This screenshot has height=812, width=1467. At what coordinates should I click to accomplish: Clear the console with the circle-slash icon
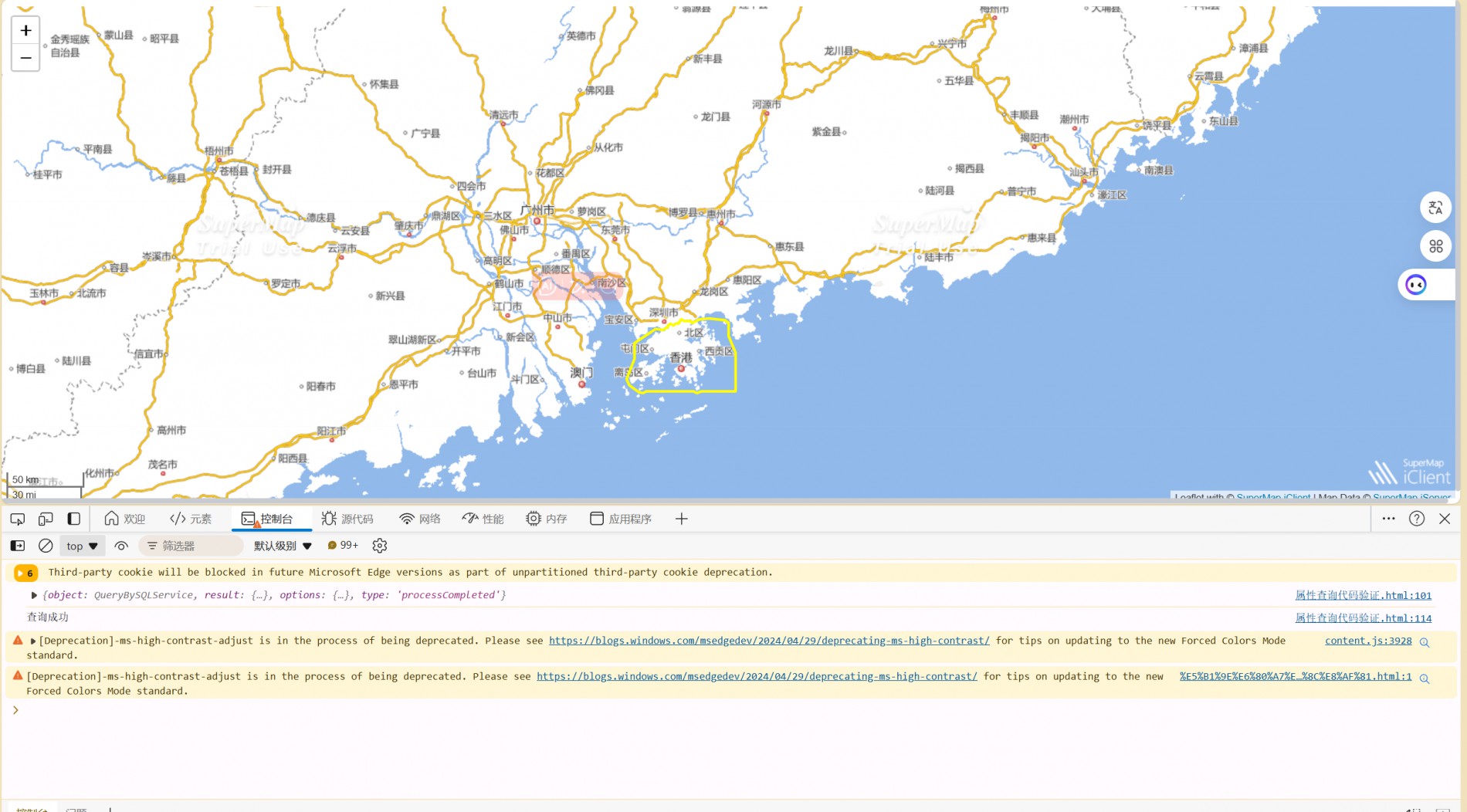click(x=46, y=546)
